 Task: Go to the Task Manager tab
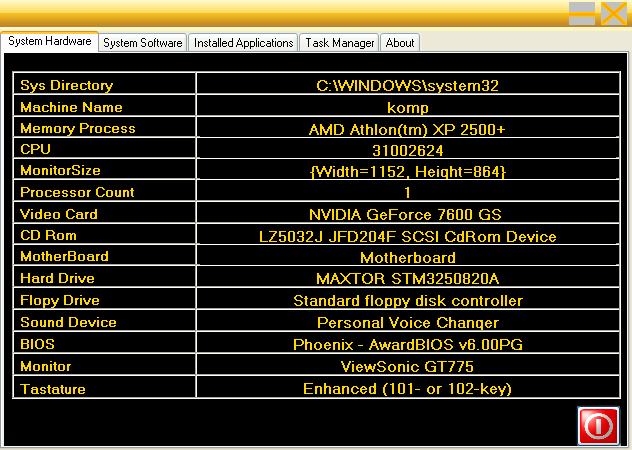340,43
